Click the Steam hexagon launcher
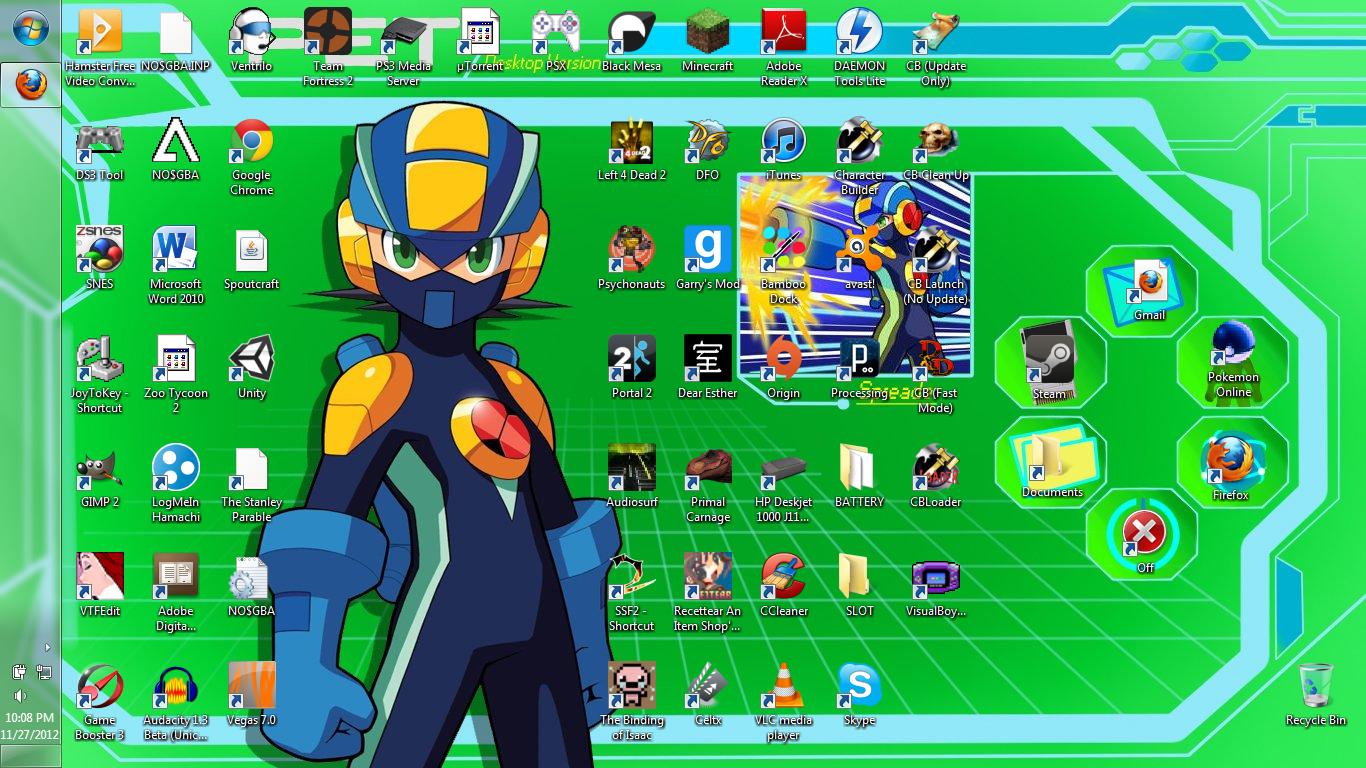 click(x=1049, y=363)
